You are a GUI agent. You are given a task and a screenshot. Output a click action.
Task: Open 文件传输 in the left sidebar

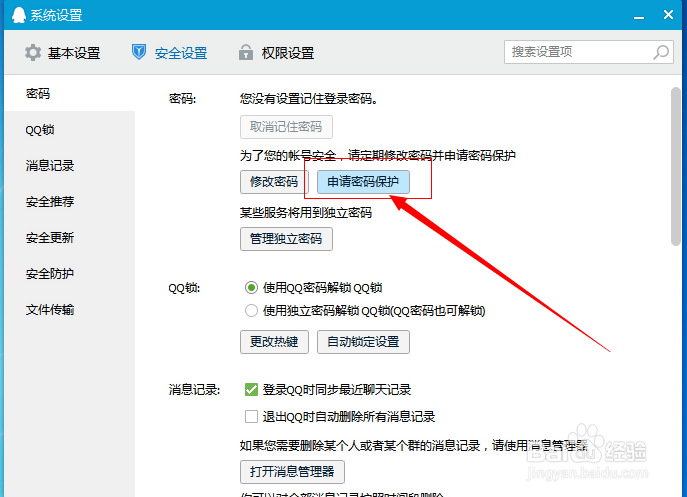(70, 309)
